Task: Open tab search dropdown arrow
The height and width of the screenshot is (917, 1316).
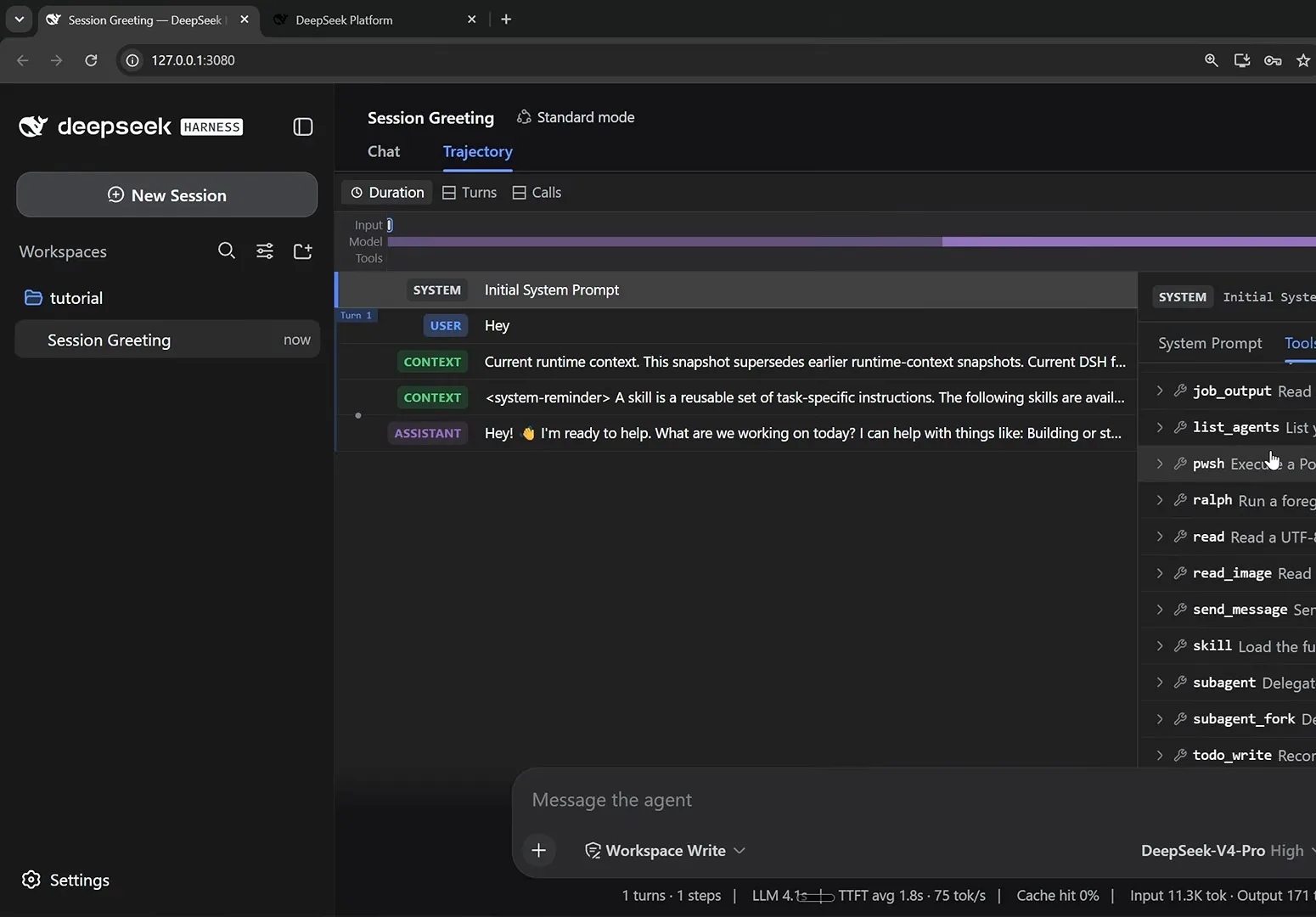Action: click(x=19, y=19)
